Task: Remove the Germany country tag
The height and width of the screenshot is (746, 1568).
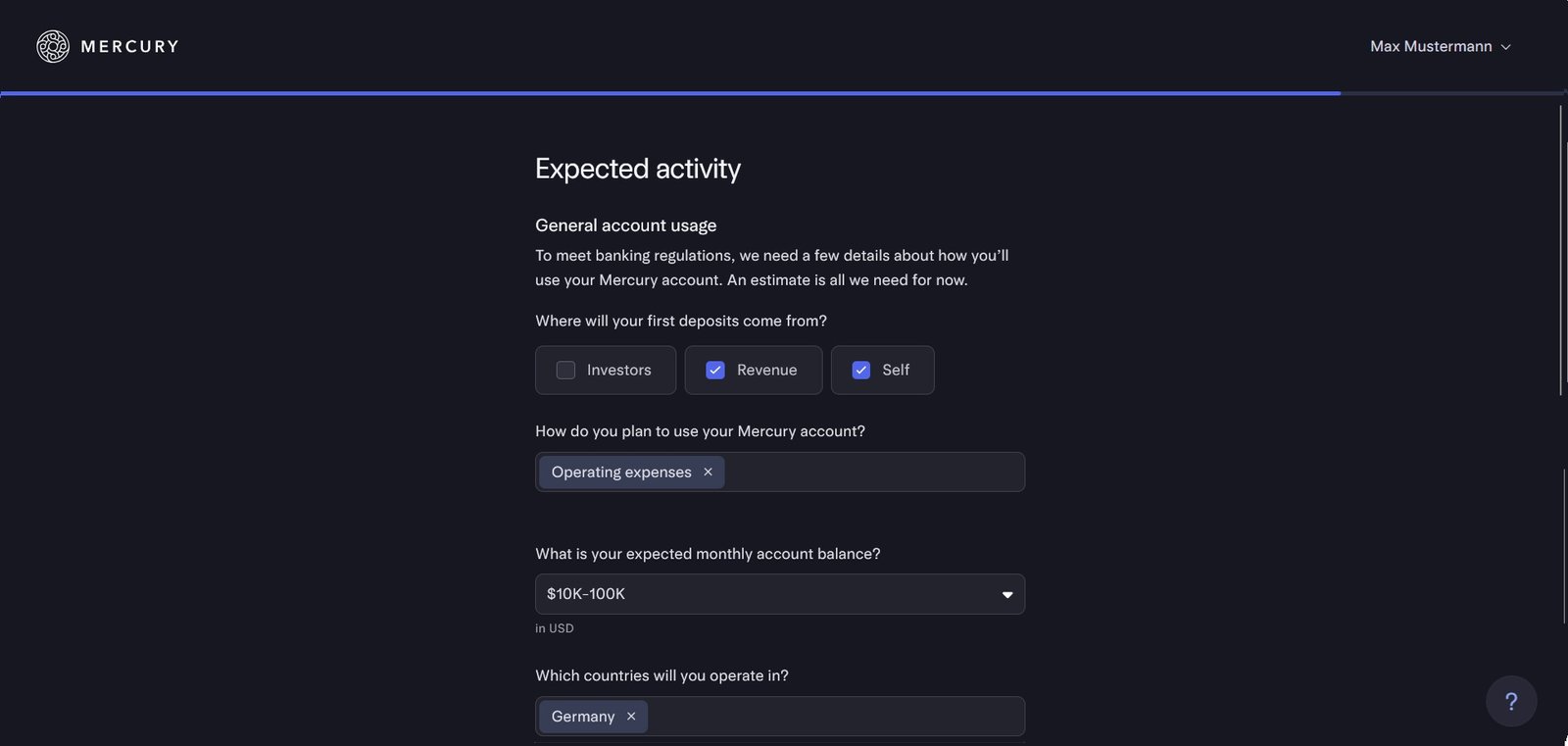Action: pyautogui.click(x=631, y=717)
